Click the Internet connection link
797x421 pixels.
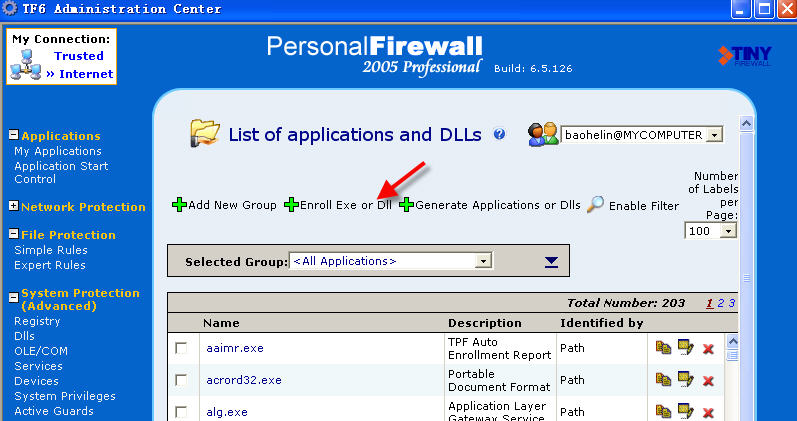pos(86,74)
